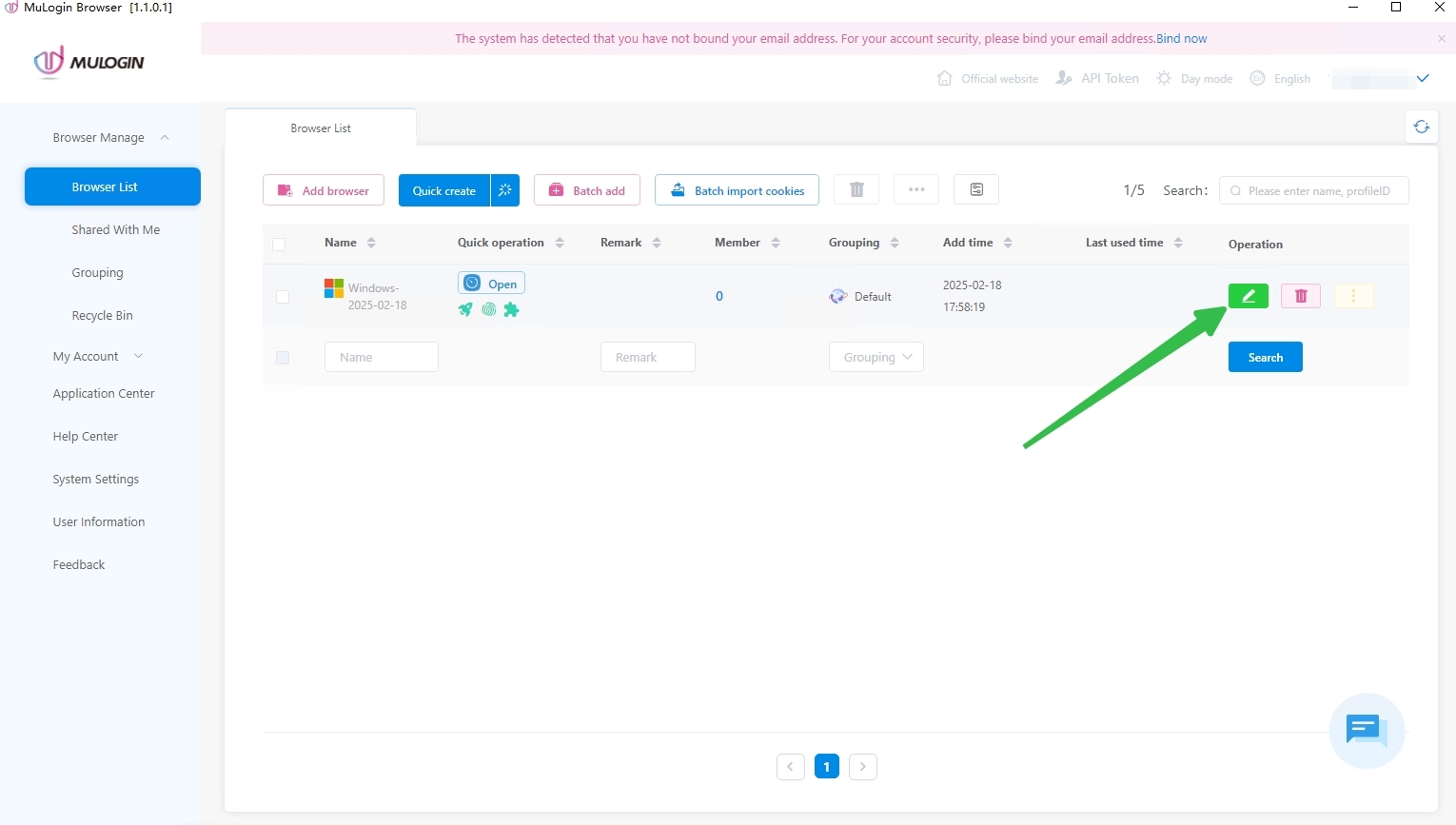This screenshot has width=1456, height=825.
Task: Toggle the select-all header checkbox
Action: [279, 245]
